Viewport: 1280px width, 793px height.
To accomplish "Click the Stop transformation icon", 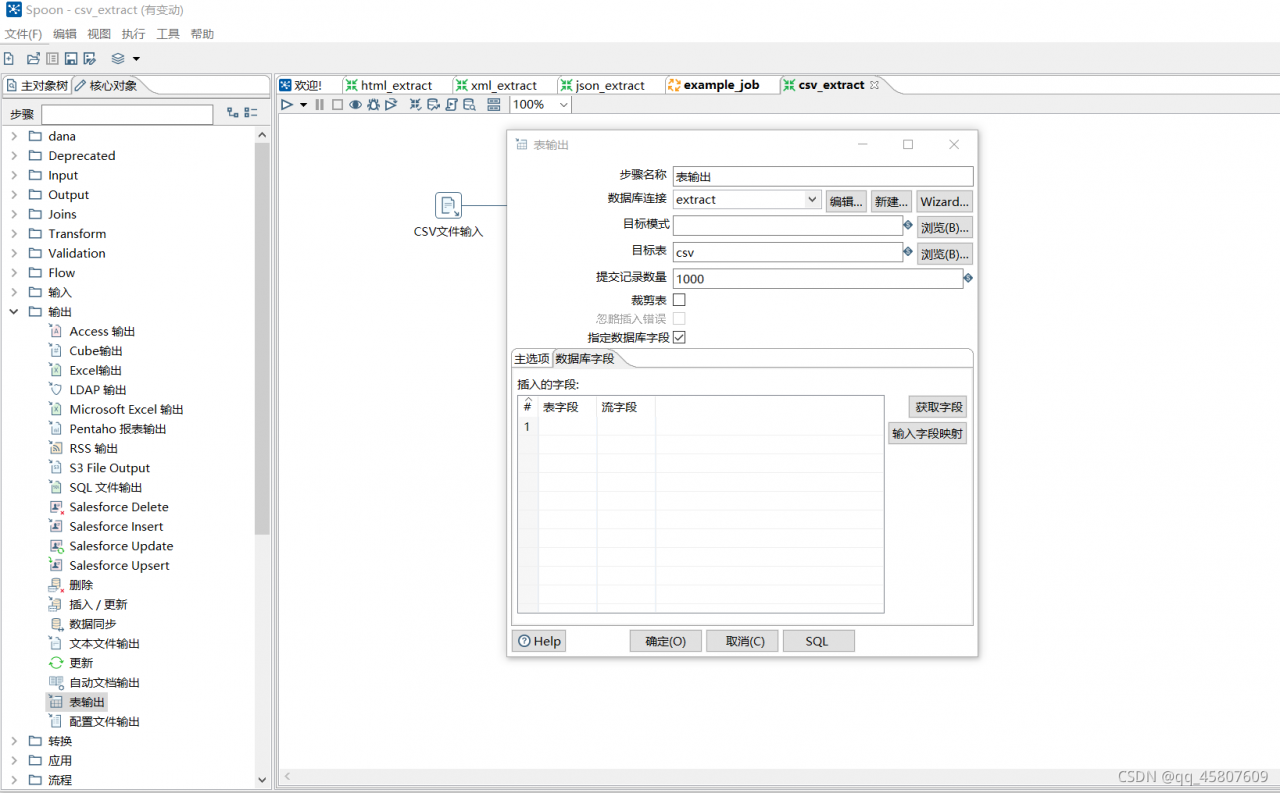I will click(x=337, y=104).
